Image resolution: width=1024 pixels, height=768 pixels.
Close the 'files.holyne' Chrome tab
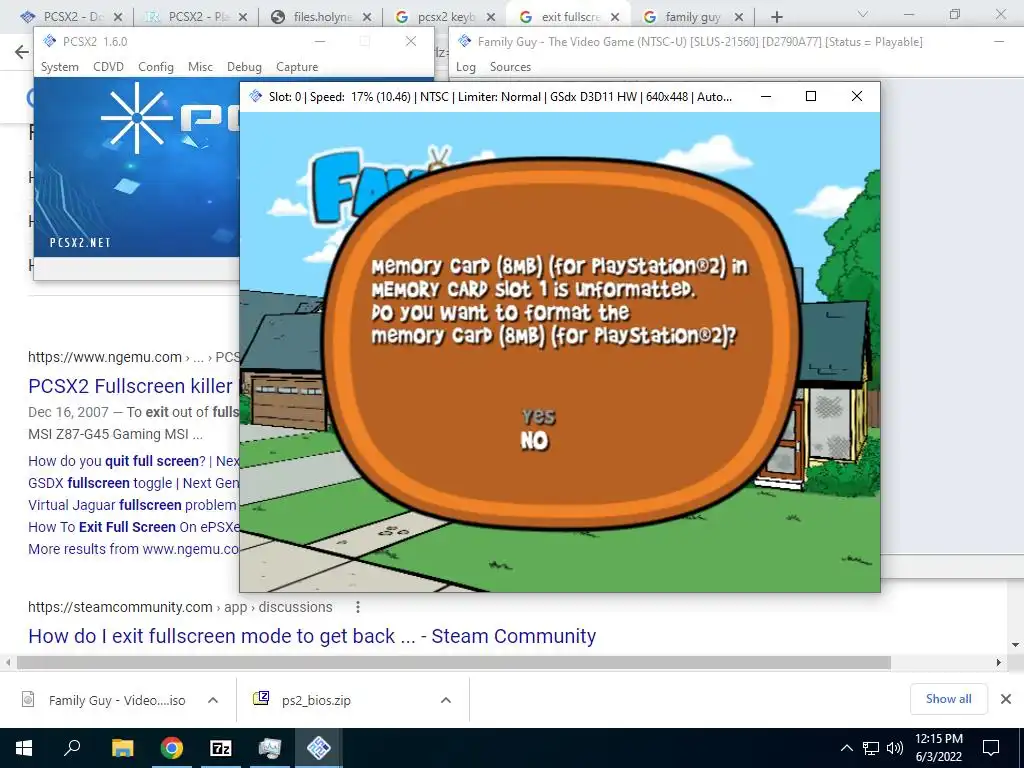tap(367, 17)
